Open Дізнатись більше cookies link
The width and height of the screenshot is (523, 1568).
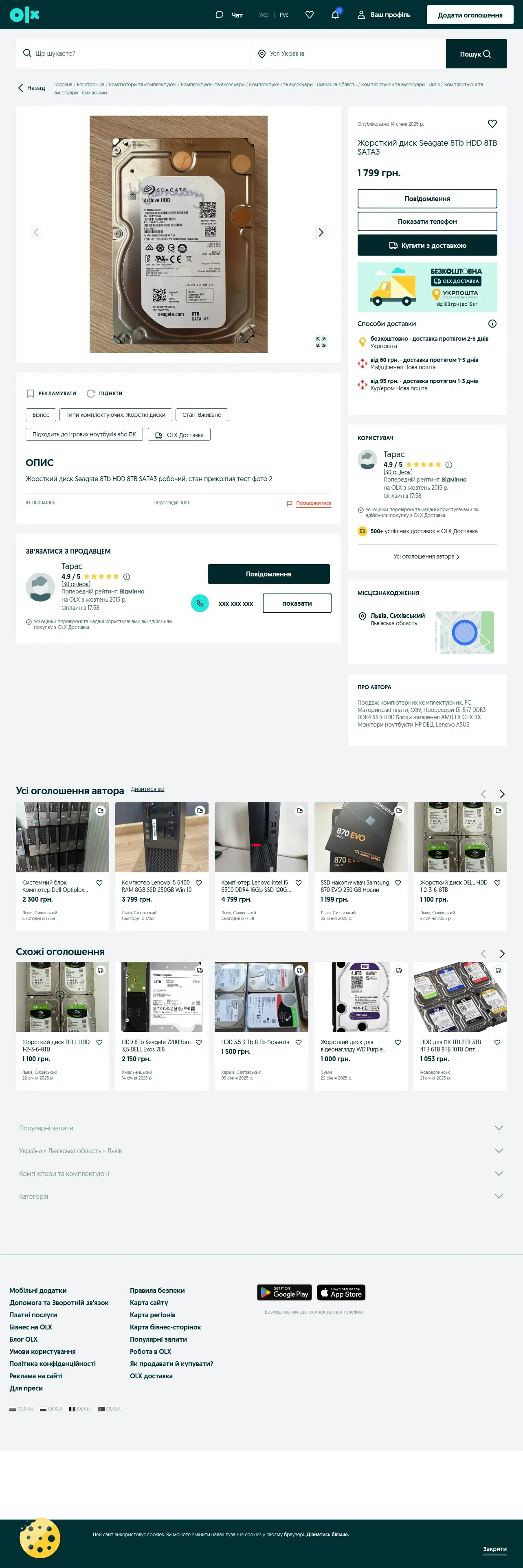pos(327,1535)
